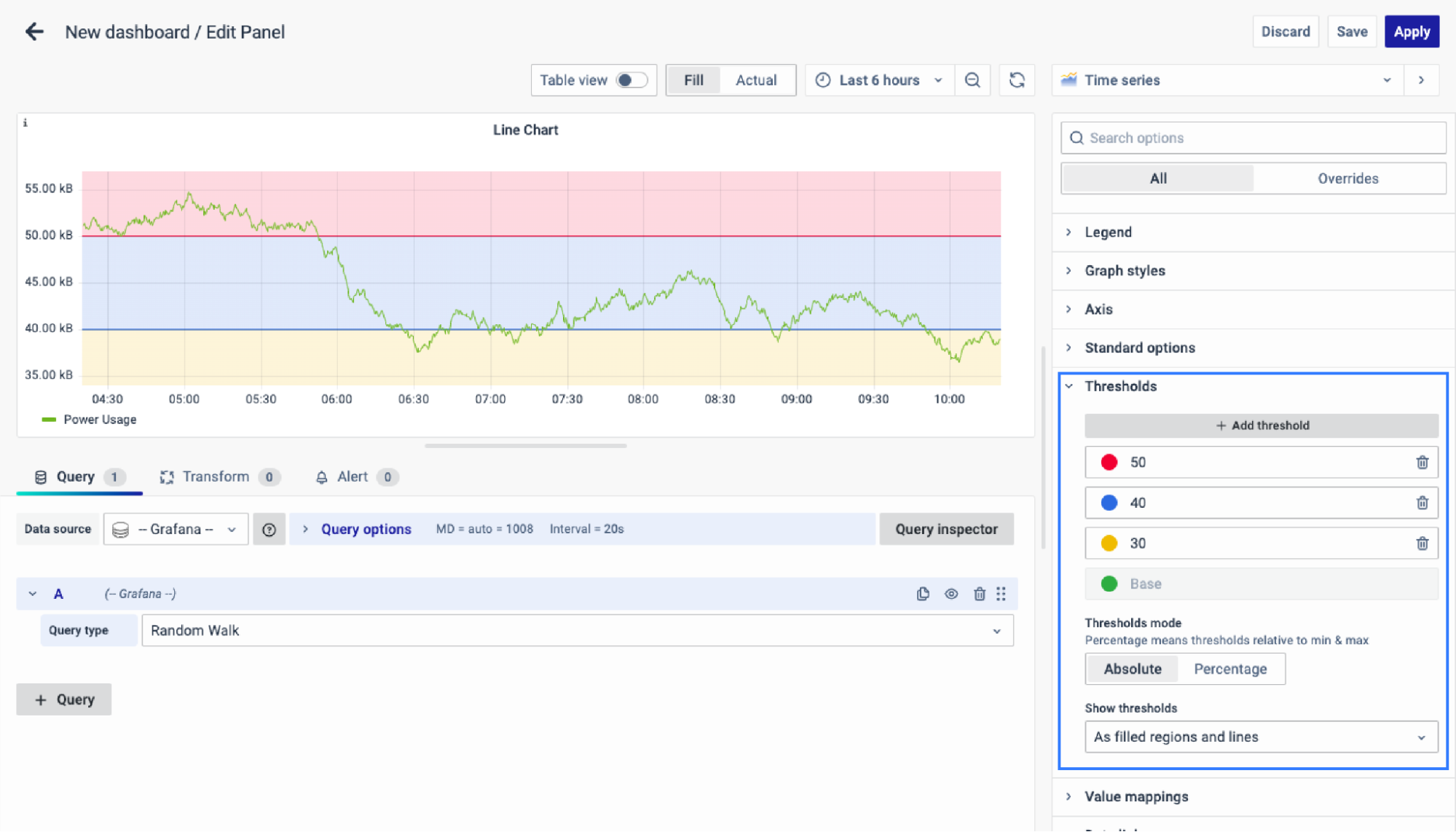Viewport: 1456px width, 832px height.
Task: Click the zoom out time range icon
Action: 972,80
